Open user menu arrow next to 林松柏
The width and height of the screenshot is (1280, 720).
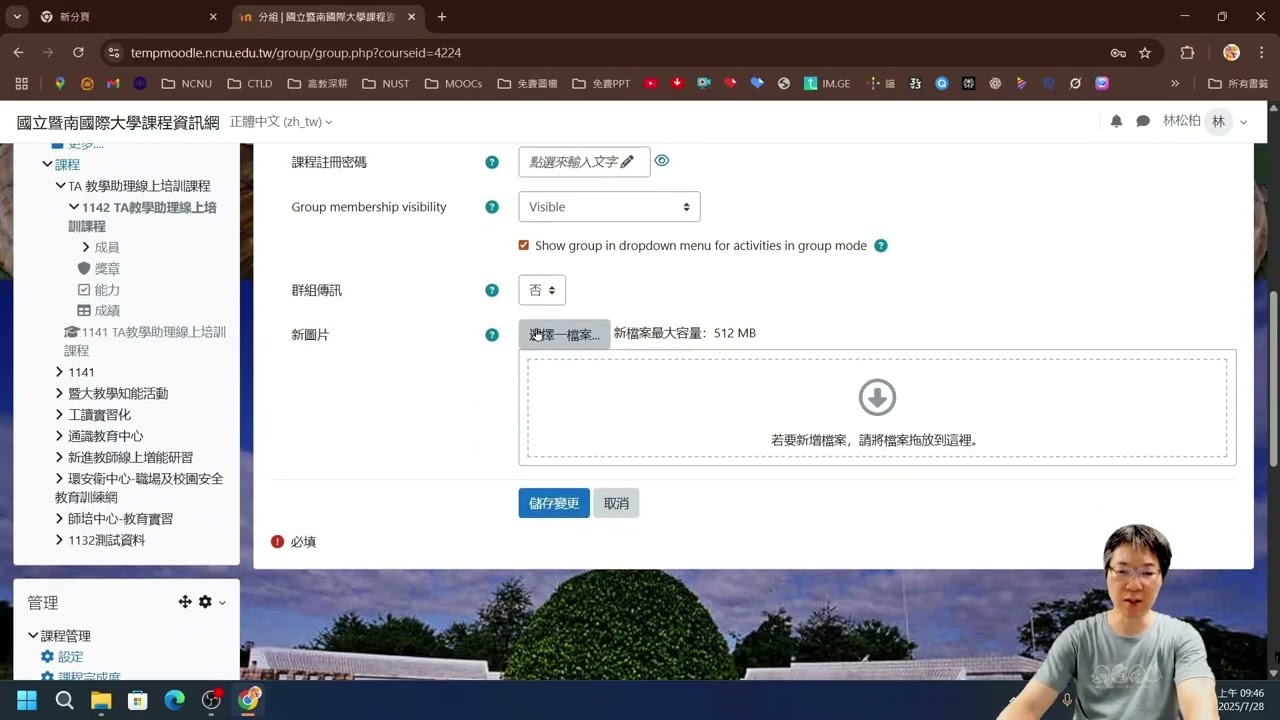(x=1243, y=122)
